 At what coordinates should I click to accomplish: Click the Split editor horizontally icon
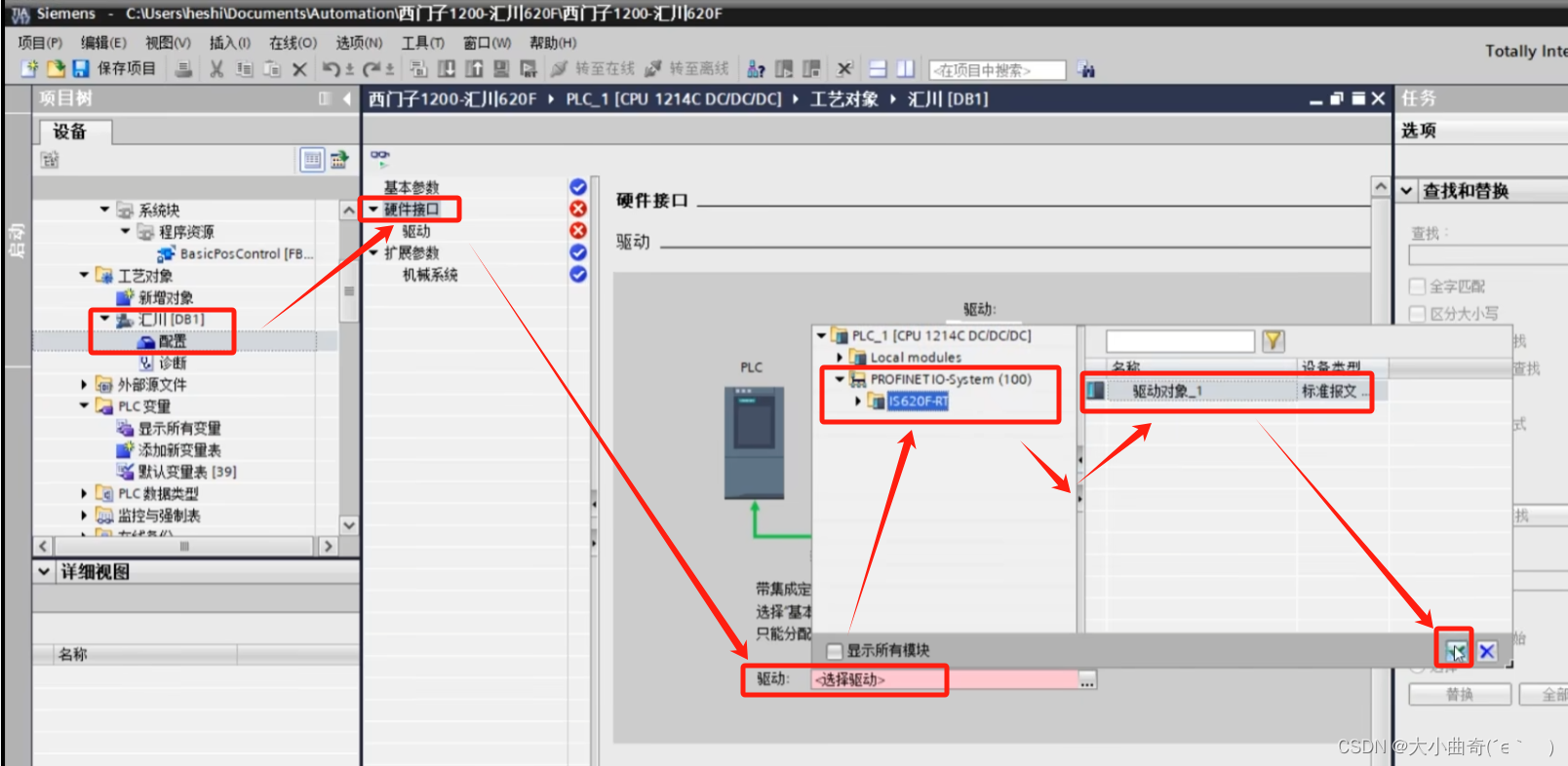(x=878, y=69)
